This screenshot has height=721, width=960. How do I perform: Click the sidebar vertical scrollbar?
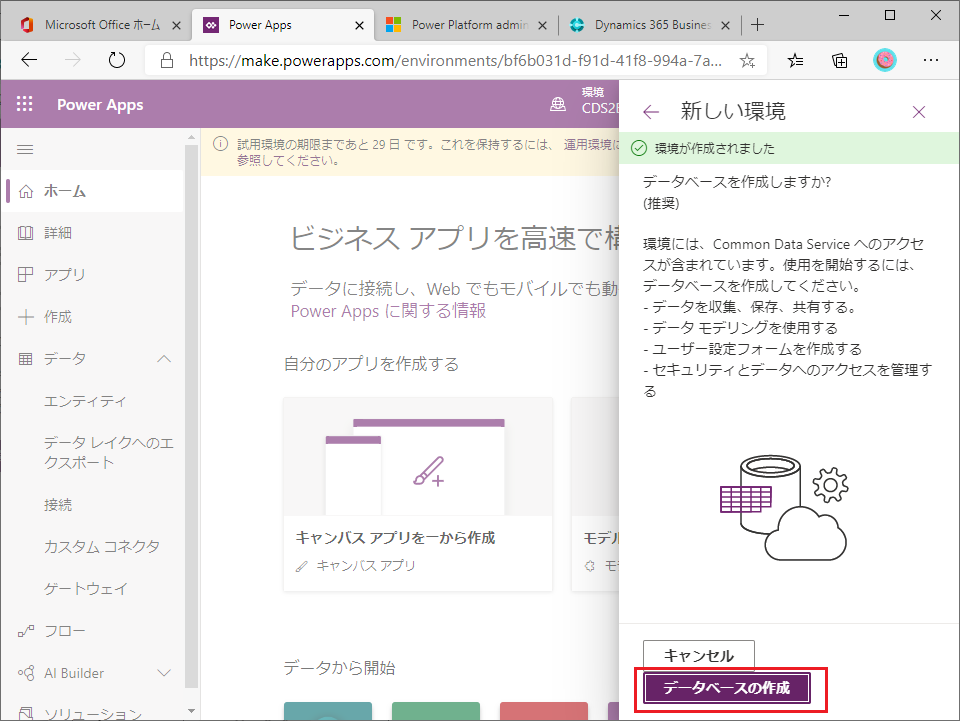click(x=191, y=416)
